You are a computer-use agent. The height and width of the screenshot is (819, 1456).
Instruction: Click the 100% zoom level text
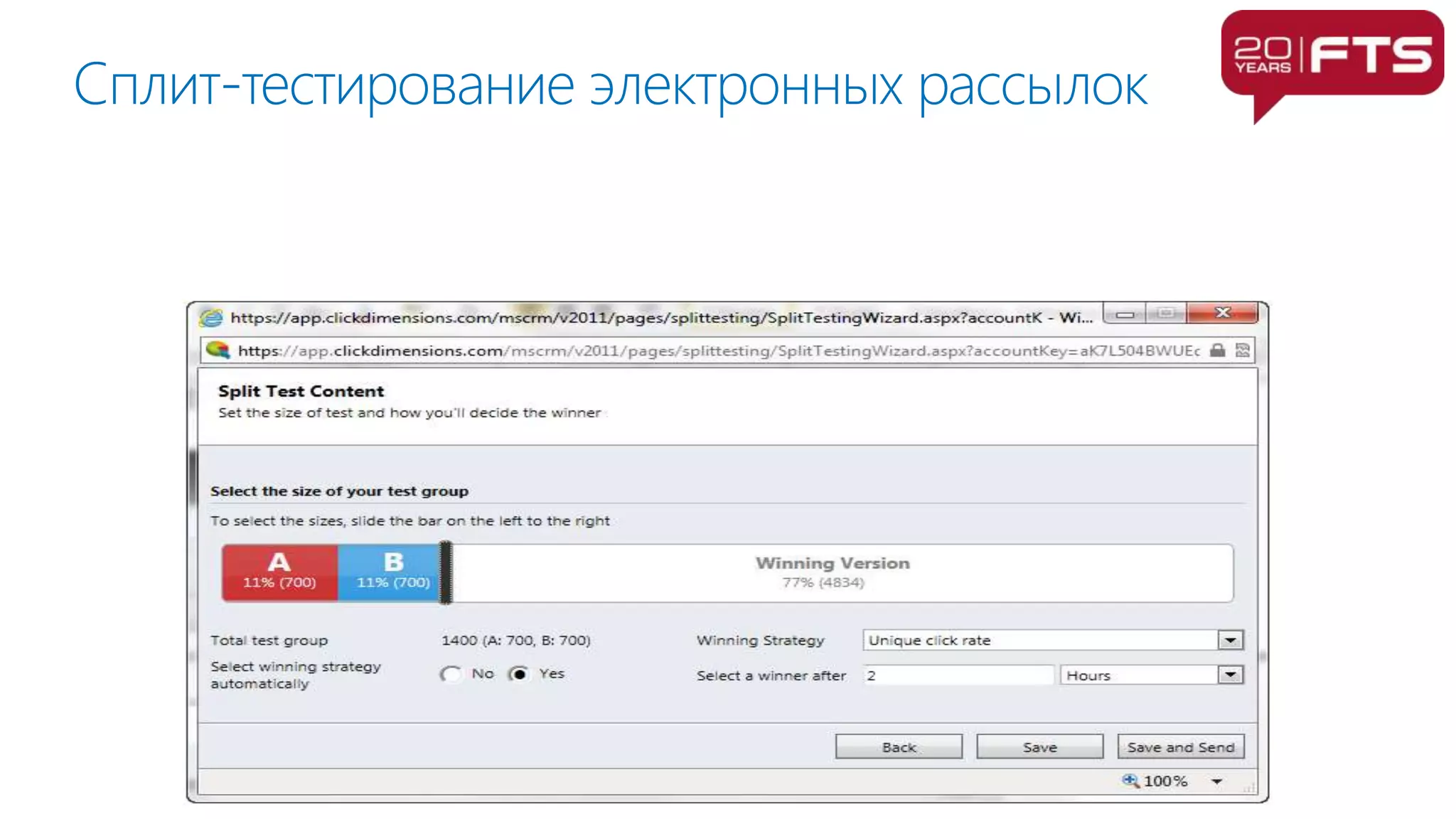click(x=1165, y=781)
